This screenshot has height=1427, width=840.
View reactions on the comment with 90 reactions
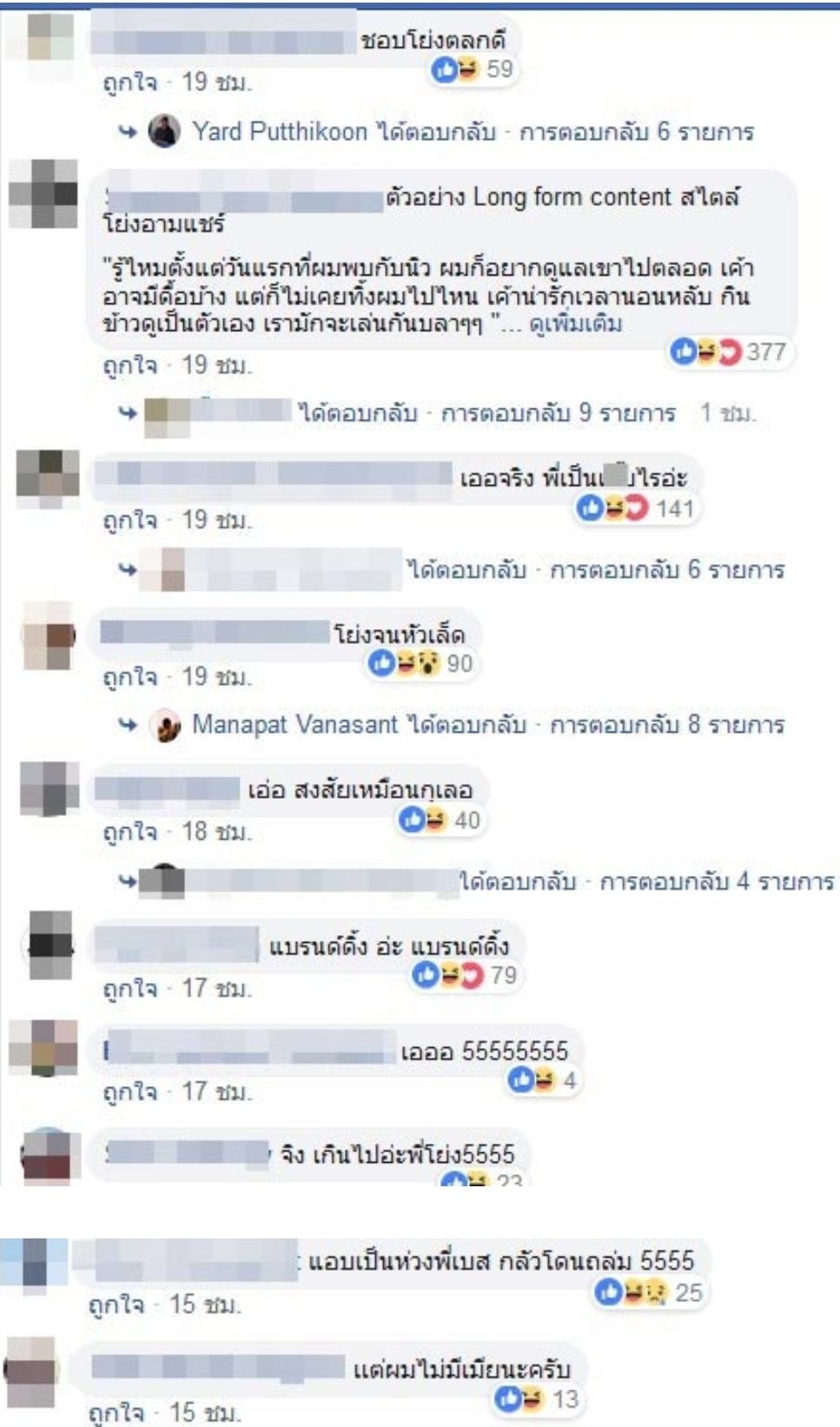pos(421,664)
